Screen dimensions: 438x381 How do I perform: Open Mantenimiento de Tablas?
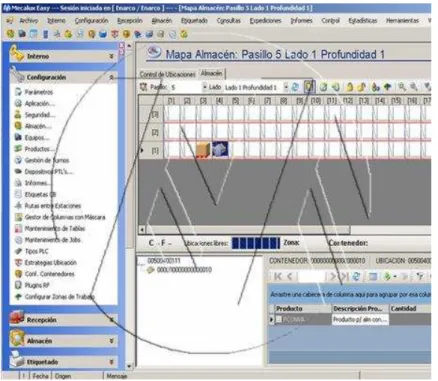click(x=55, y=228)
